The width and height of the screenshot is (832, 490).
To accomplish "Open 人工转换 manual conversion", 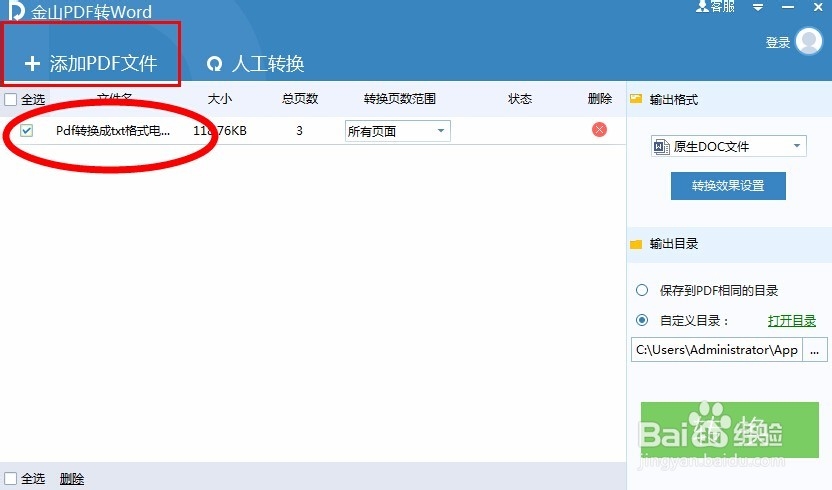I will pyautogui.click(x=255, y=64).
